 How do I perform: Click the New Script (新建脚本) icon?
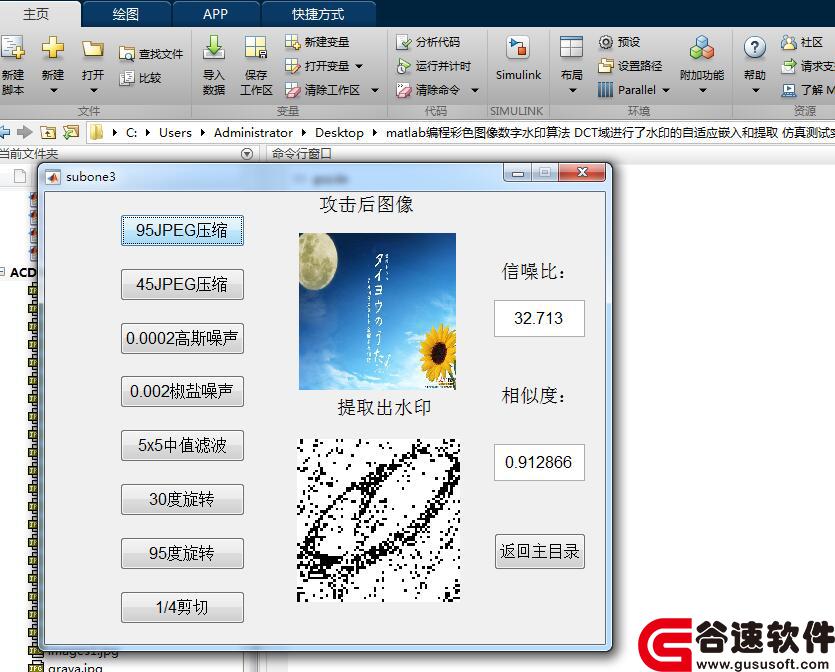pos(12,48)
